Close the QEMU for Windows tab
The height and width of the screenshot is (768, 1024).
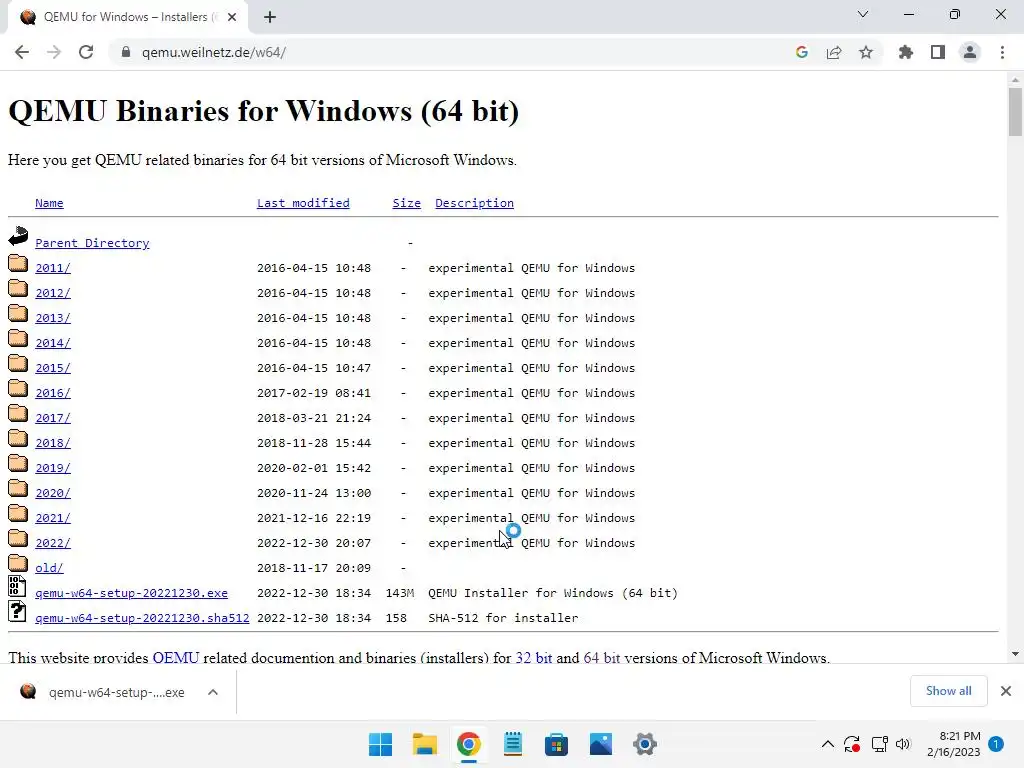pos(232,17)
